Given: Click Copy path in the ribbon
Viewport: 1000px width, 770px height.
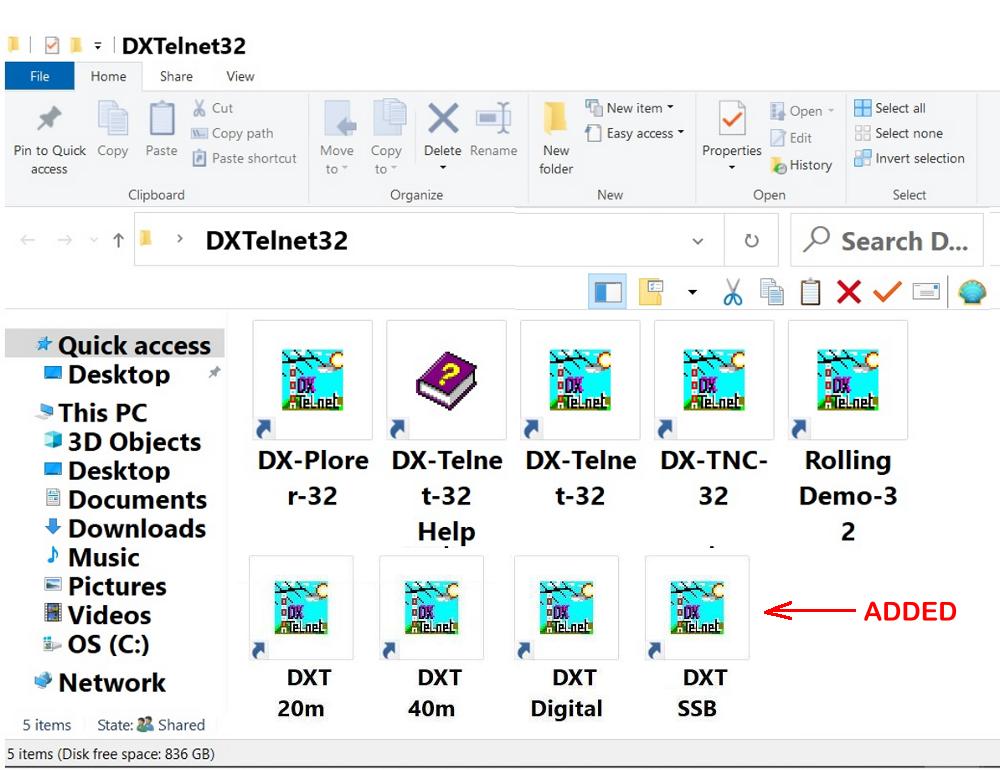Looking at the screenshot, I should (232, 133).
